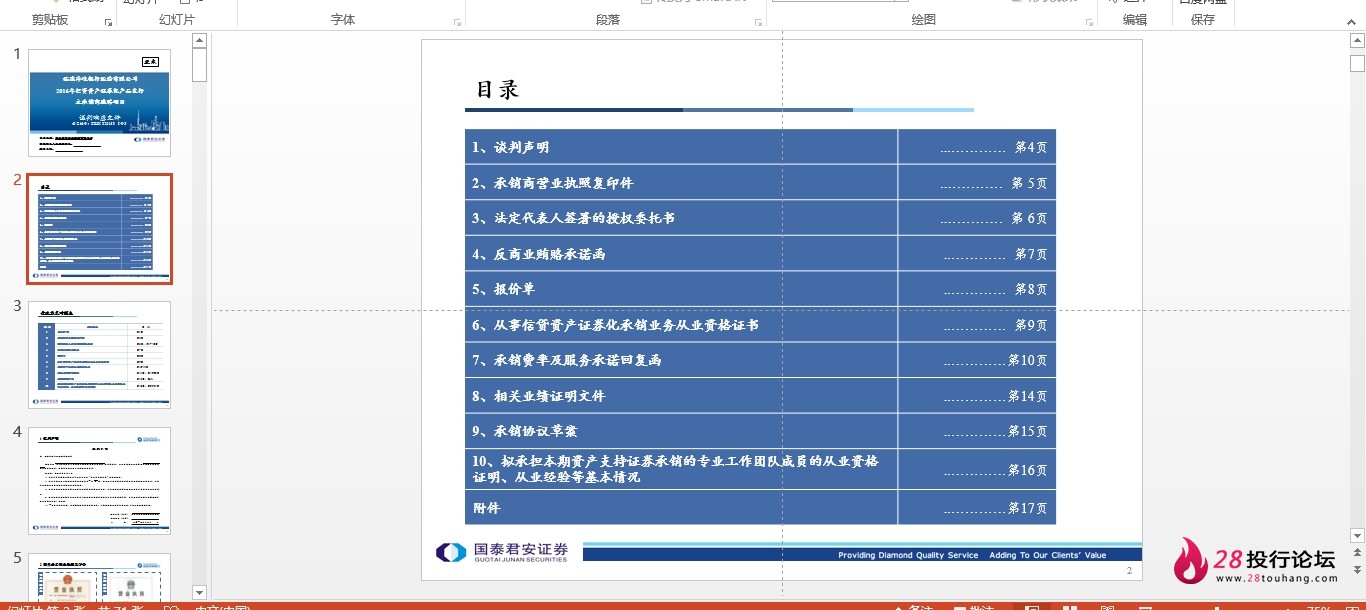
Task: Open the 字体 group dialog launcher
Action: pyautogui.click(x=457, y=21)
